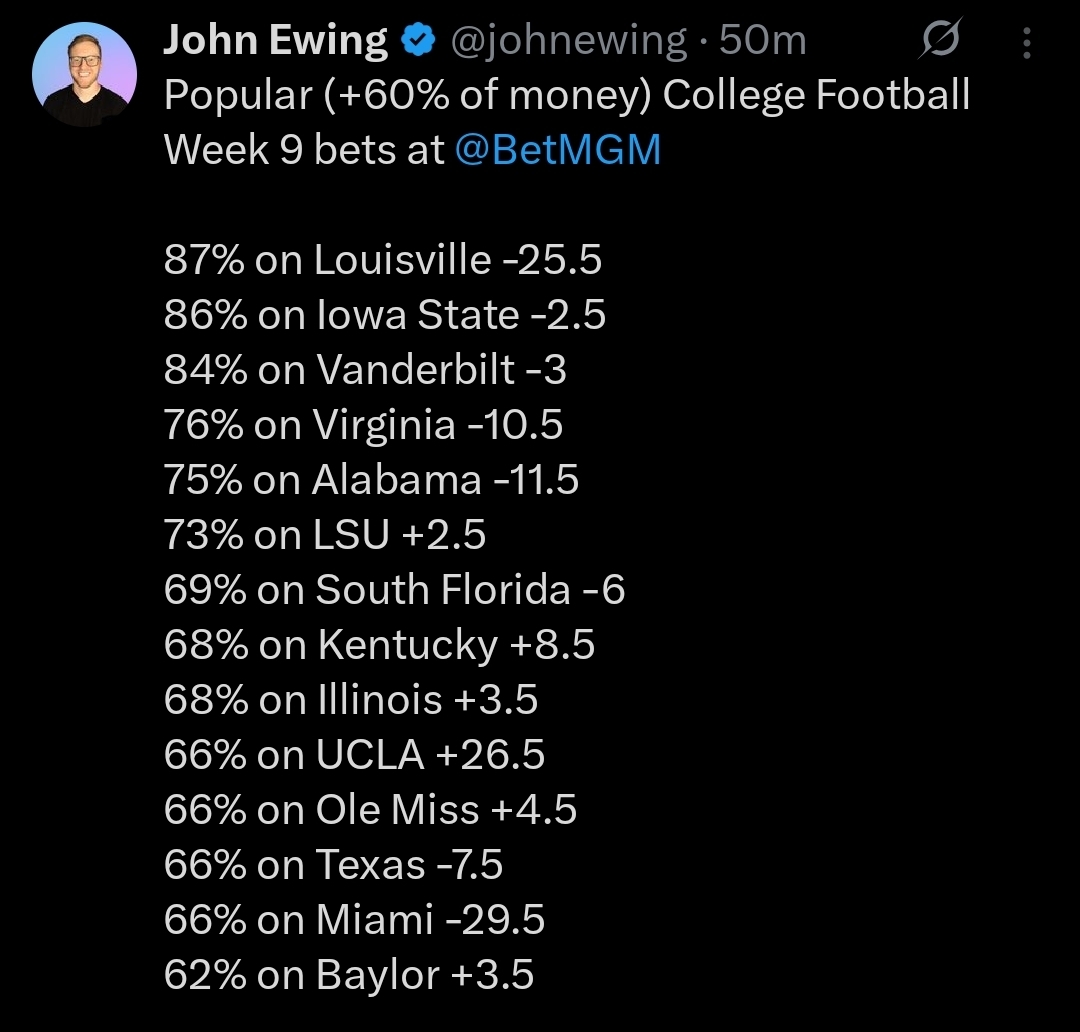Open the @johnewing handle link
1080x1032 pixels.
(570, 41)
